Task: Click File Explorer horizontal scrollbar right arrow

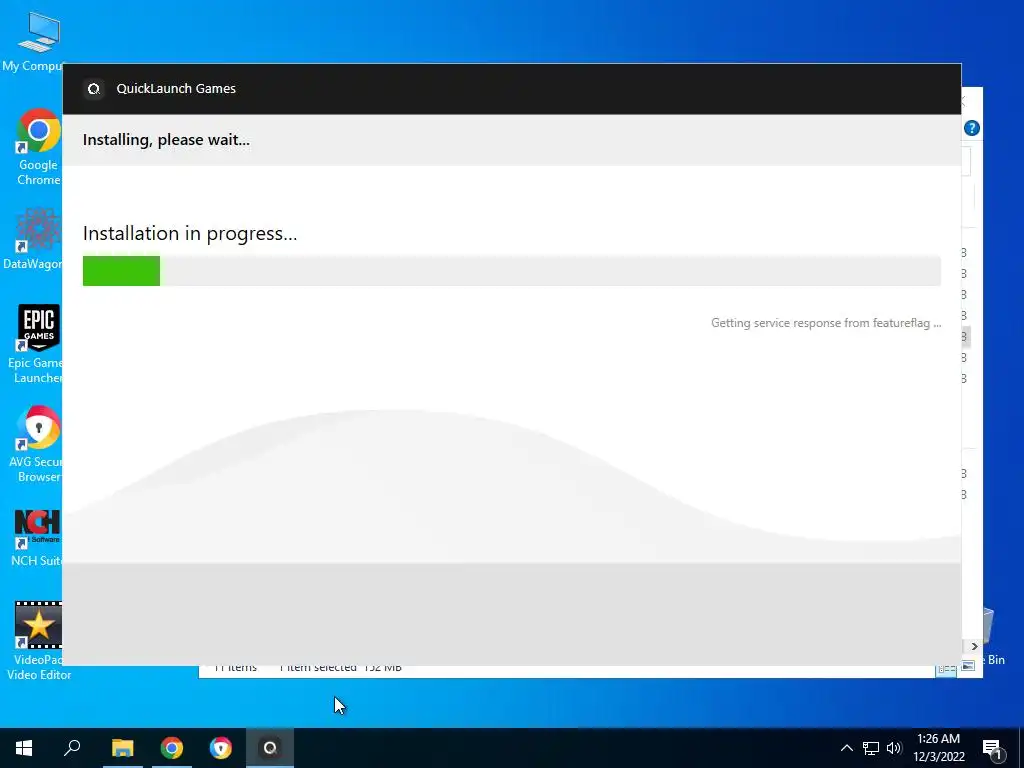Action: tap(974, 647)
